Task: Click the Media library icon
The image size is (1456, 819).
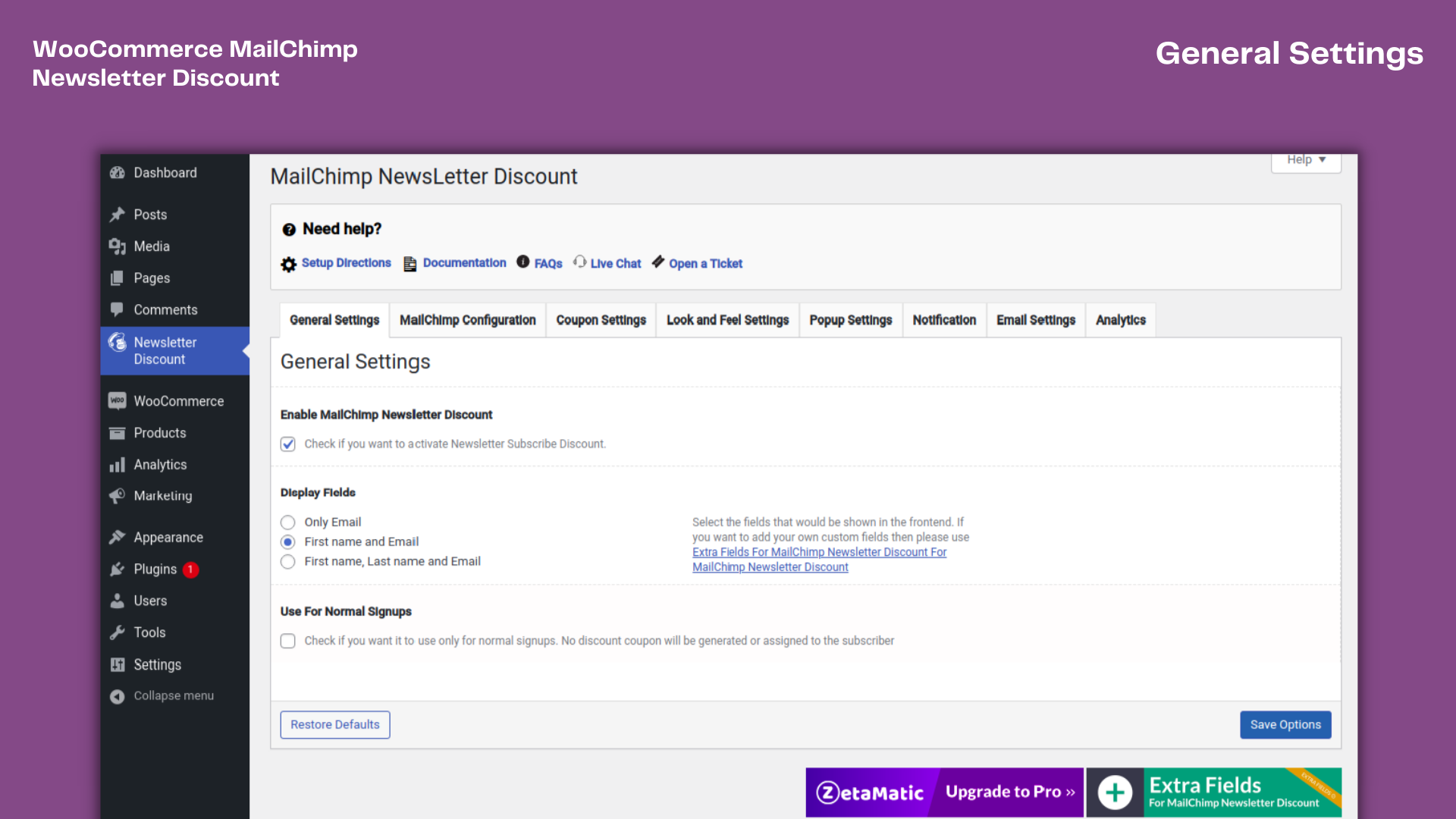Action: click(x=117, y=246)
